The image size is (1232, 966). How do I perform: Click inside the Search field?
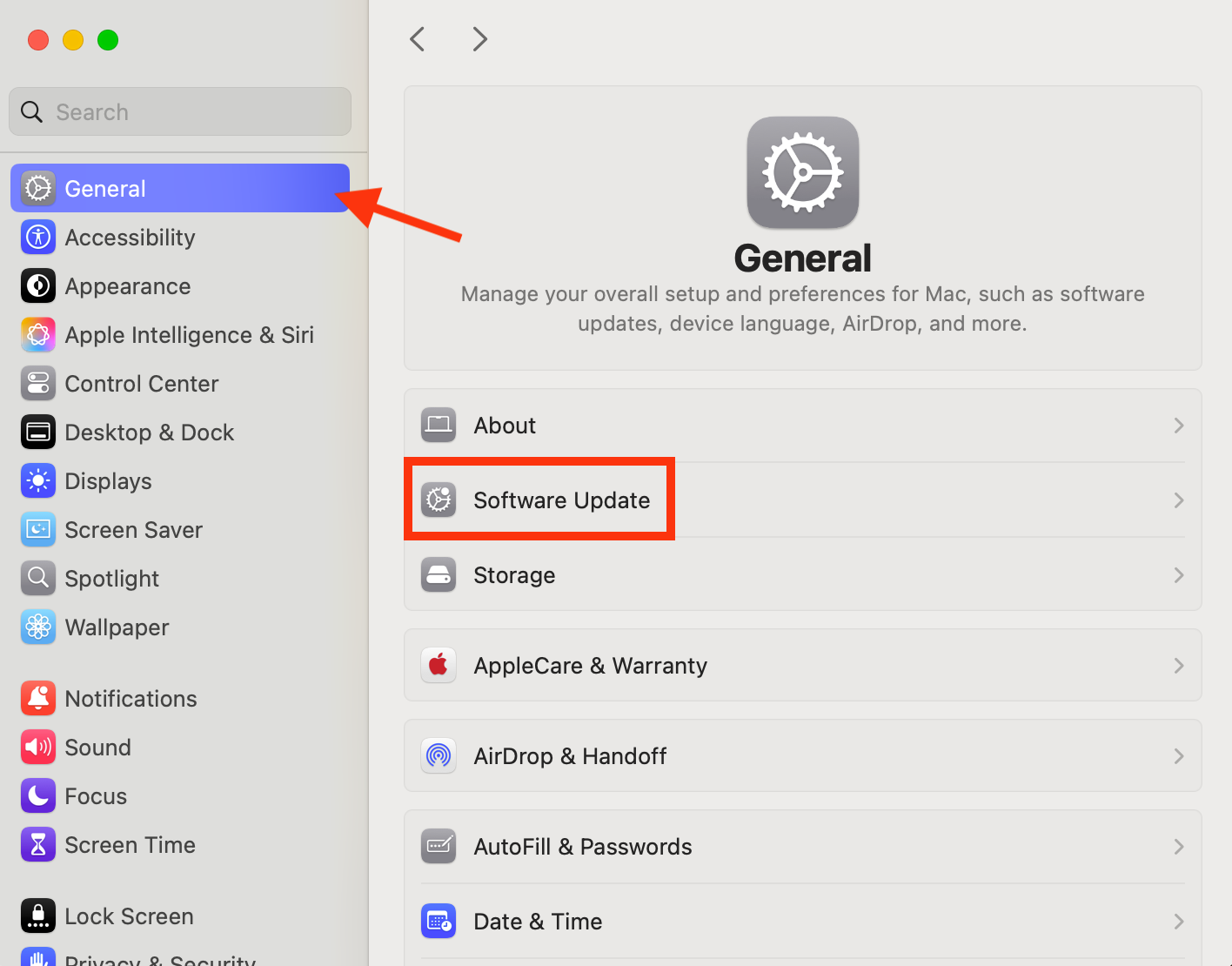pos(179,111)
